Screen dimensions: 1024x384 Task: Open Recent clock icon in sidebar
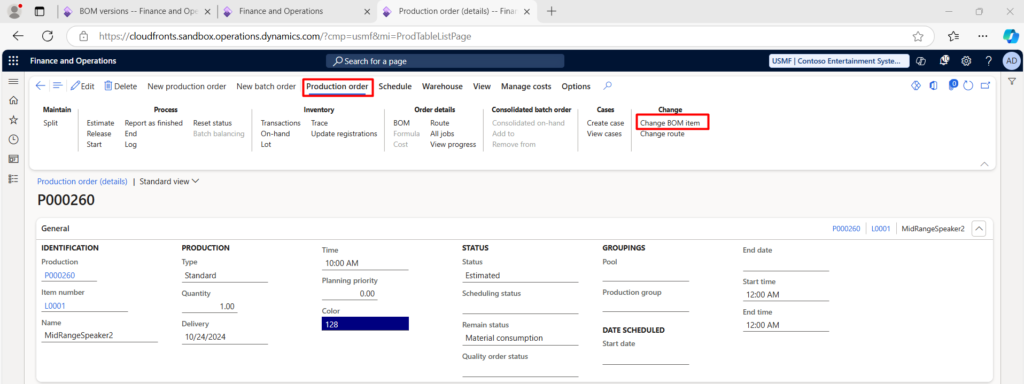13,140
